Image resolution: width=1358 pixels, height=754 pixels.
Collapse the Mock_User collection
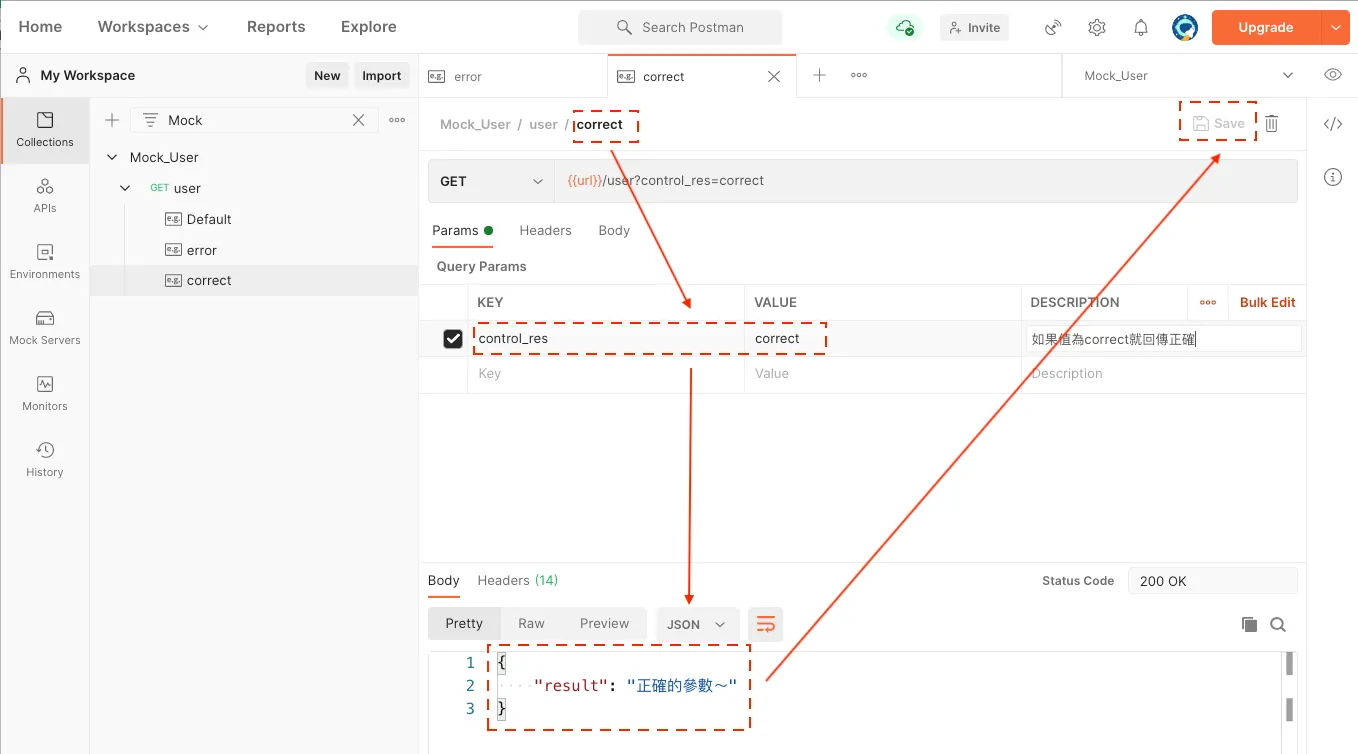(x=112, y=157)
